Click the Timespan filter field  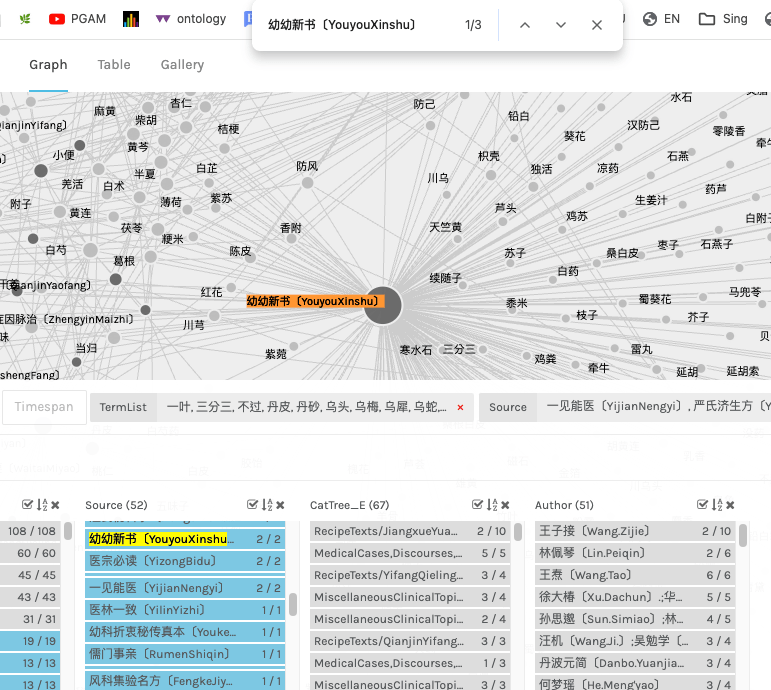point(44,408)
